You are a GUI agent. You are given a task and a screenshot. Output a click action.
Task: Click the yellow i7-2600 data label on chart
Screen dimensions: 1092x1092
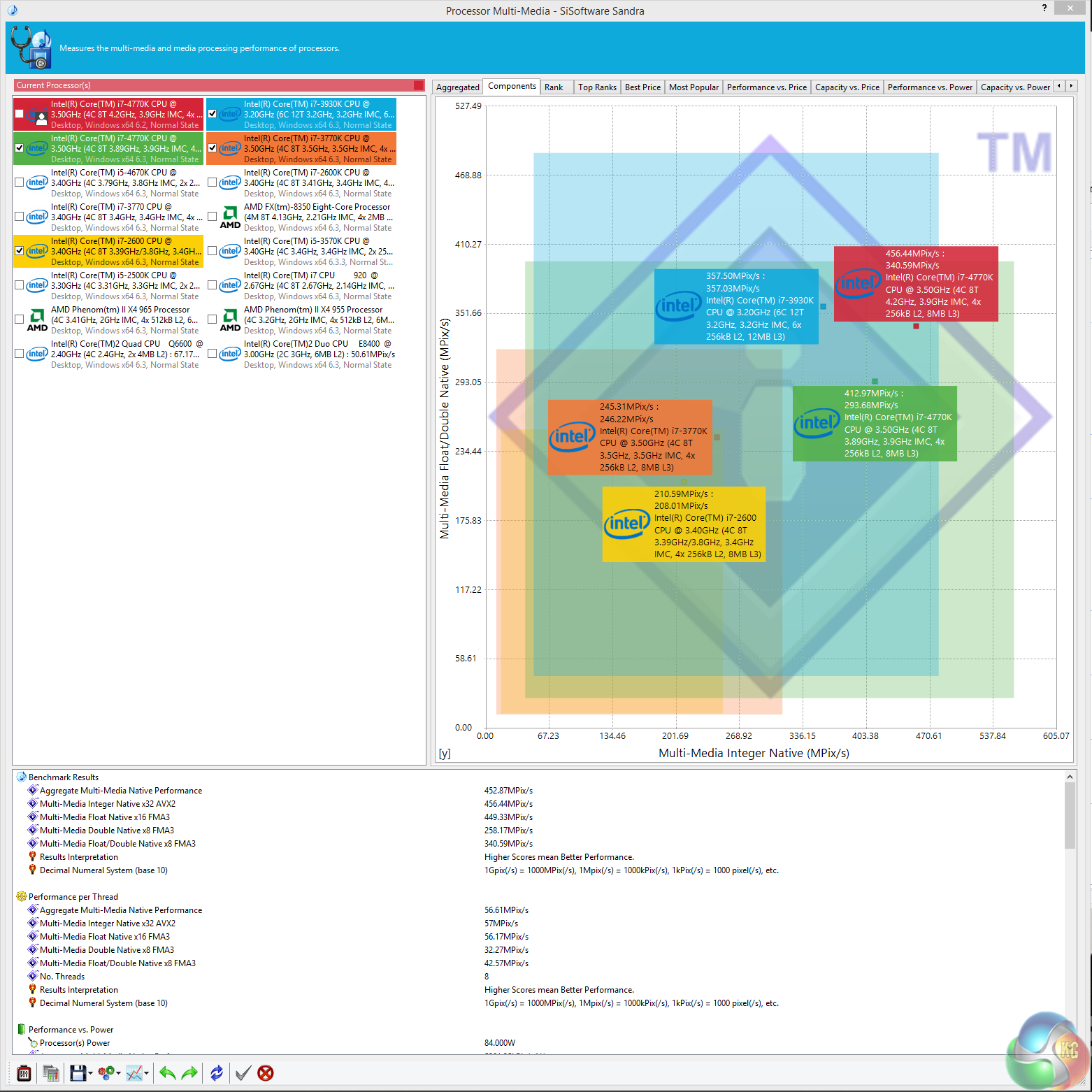[684, 524]
